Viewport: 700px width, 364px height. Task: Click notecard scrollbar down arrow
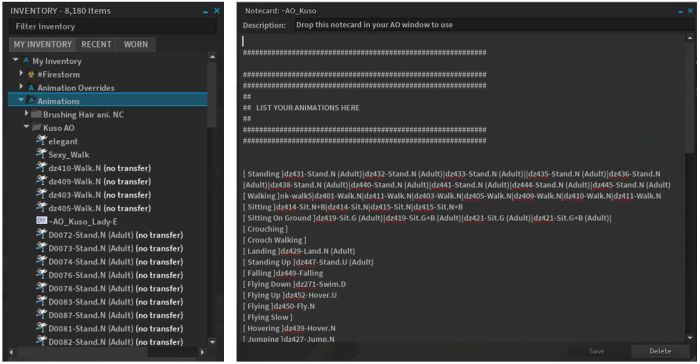[x=689, y=338]
